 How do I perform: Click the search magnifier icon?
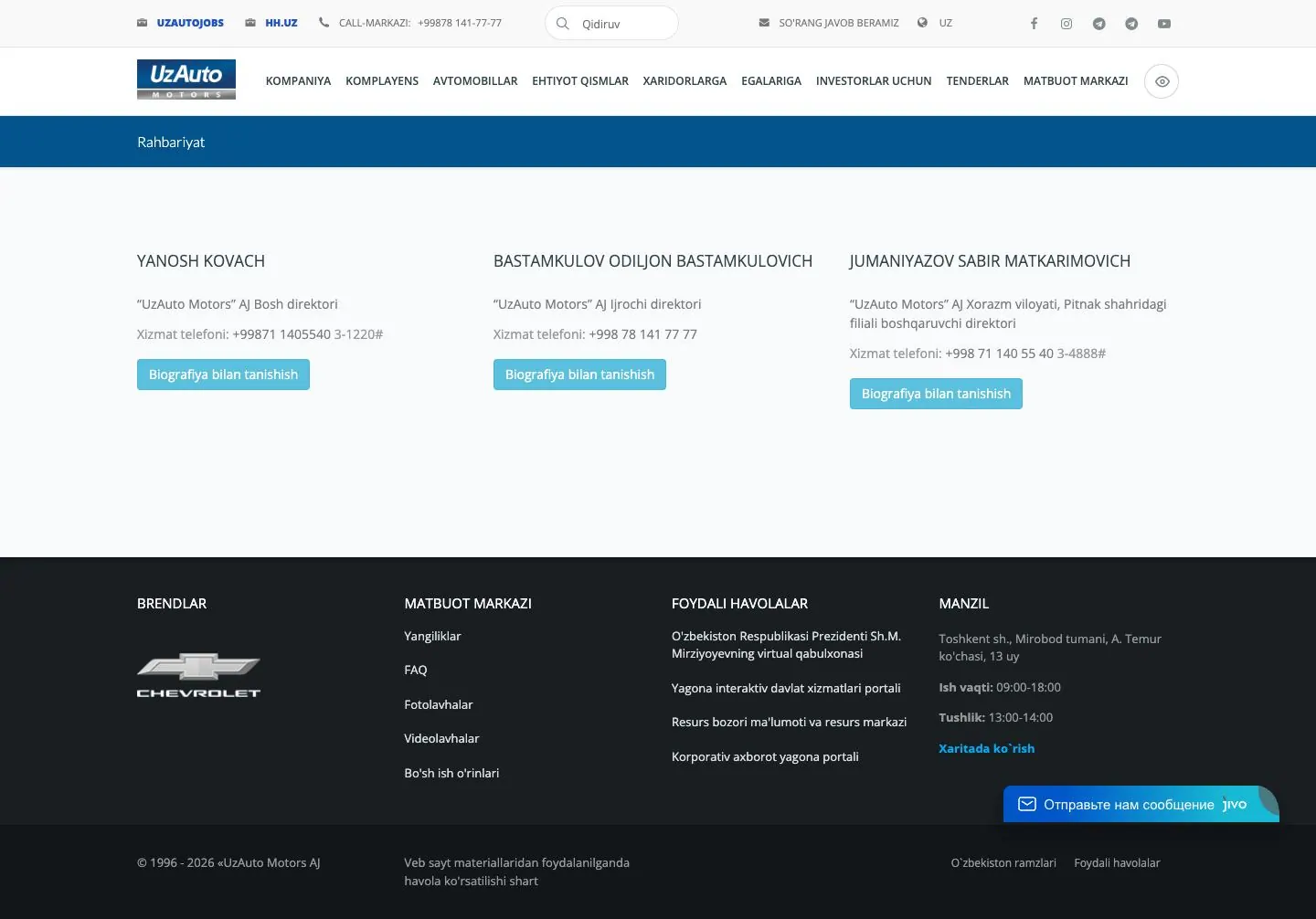pos(563,24)
